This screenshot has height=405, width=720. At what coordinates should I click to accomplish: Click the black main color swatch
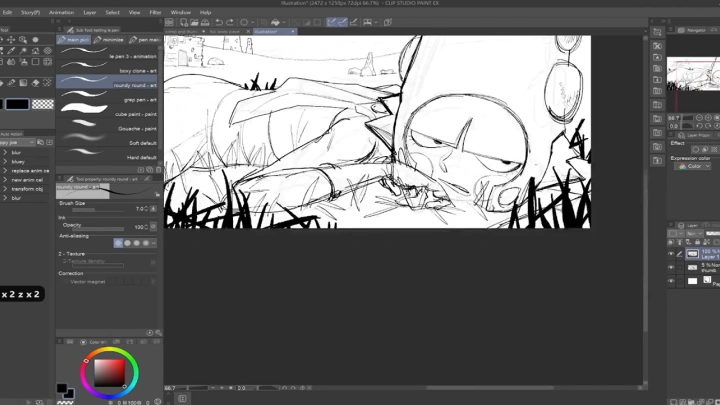[17, 104]
